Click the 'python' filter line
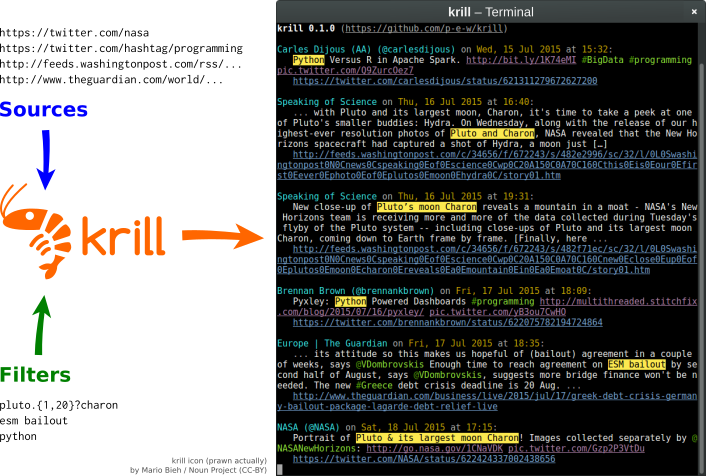The width and height of the screenshot is (706, 476). tap(18, 436)
